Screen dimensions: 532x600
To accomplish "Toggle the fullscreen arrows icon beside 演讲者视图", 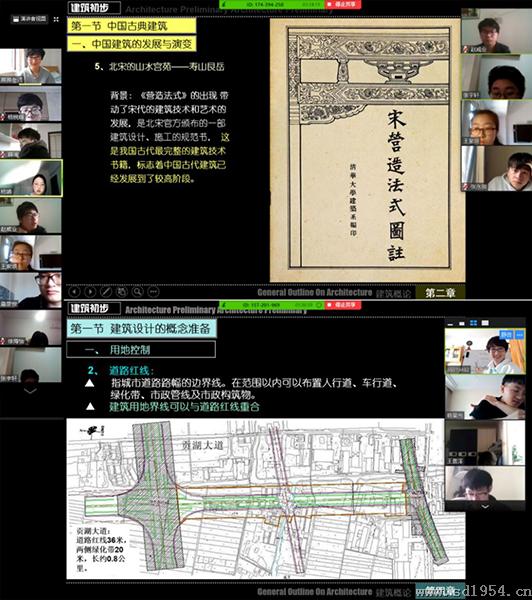I will (56, 19).
